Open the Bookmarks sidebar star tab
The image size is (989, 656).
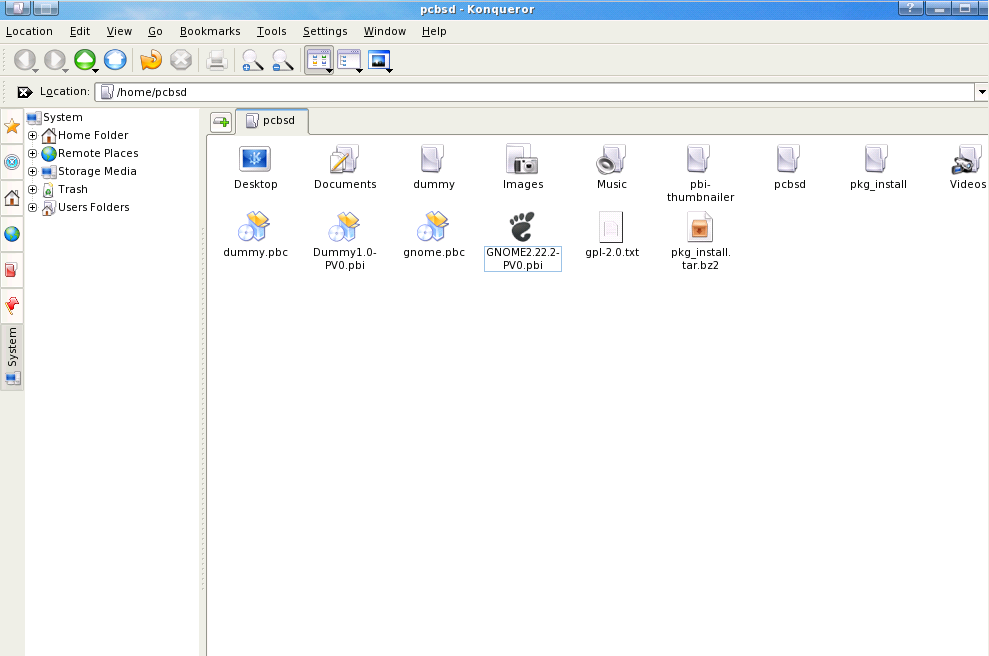click(12, 126)
